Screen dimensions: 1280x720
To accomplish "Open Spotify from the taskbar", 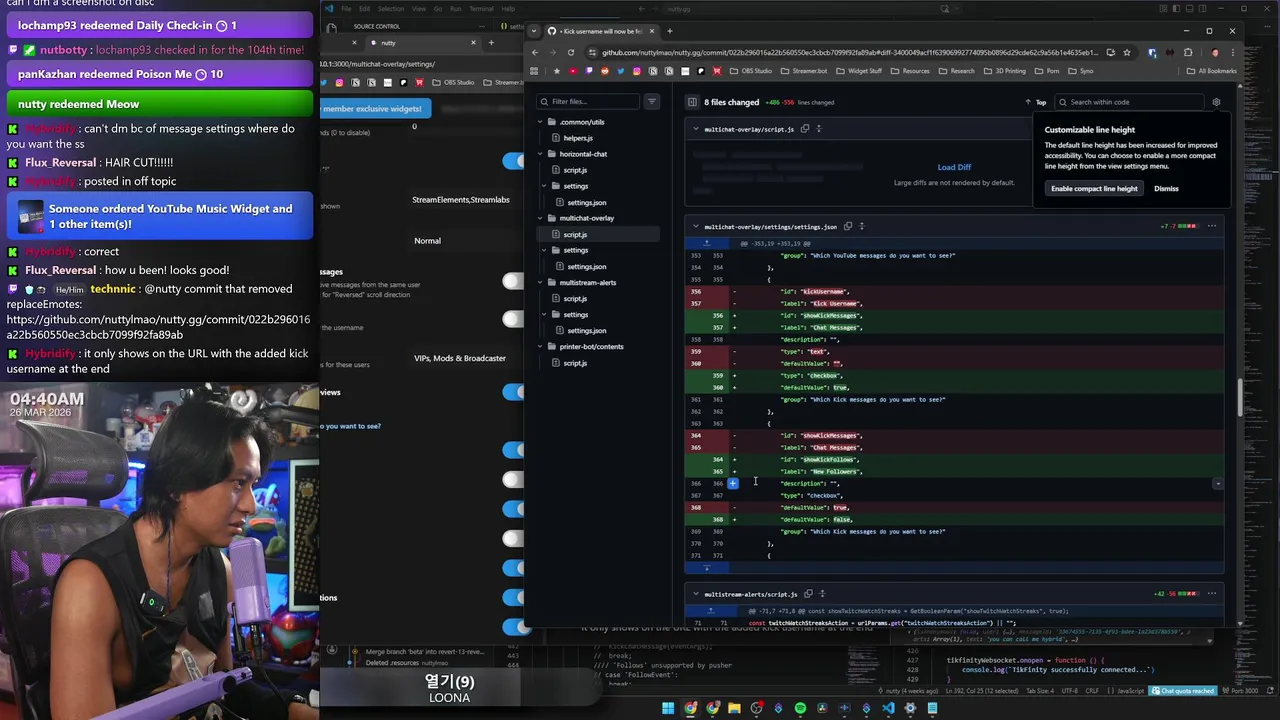I will 800,709.
